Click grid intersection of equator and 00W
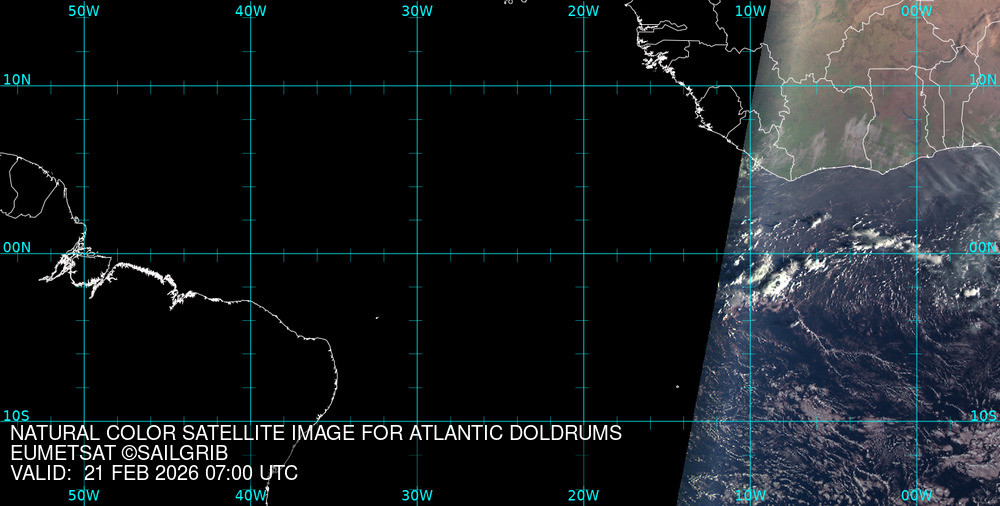Screen dimensions: 1000x506 [x=917, y=253]
